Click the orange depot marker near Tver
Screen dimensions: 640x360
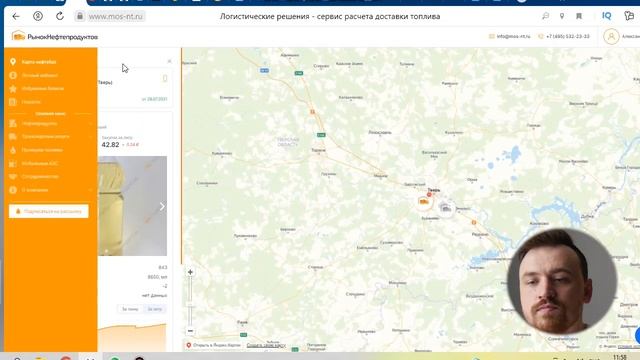pos(424,202)
